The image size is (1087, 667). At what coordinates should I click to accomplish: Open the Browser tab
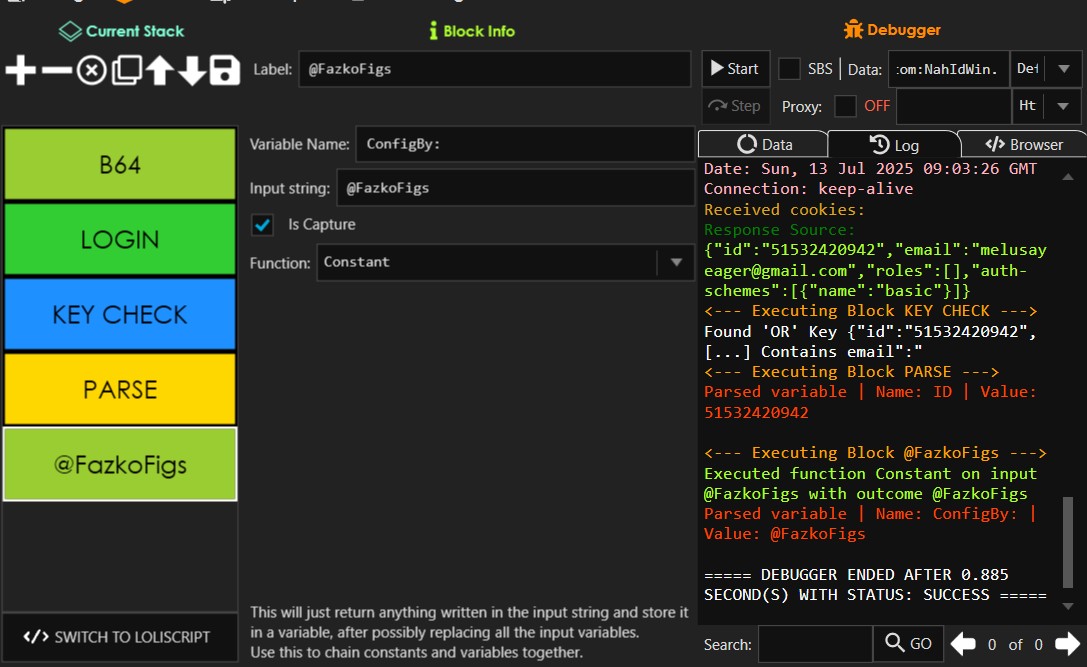click(x=1024, y=144)
